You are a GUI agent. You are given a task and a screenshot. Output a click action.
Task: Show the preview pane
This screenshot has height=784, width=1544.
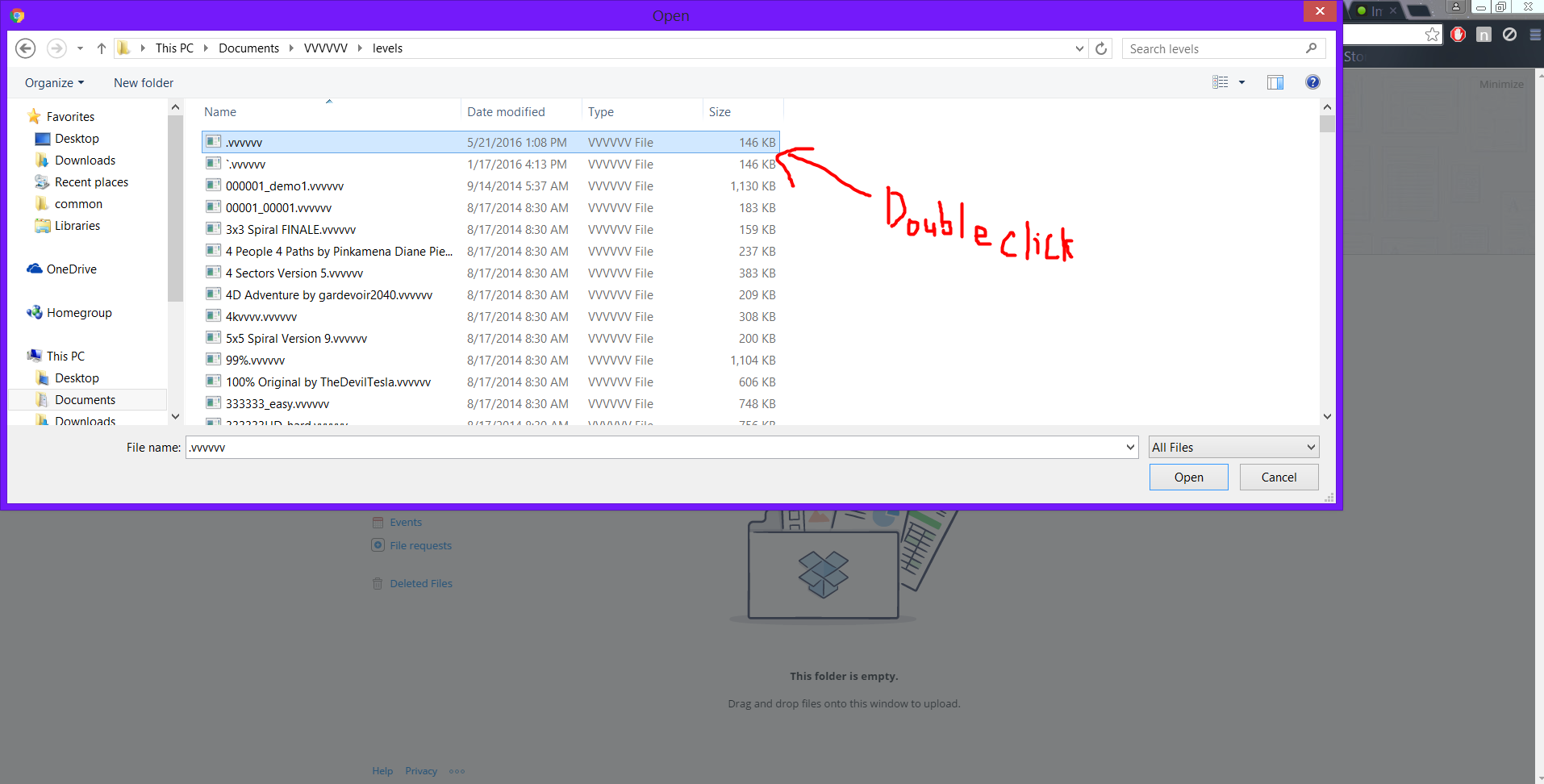(x=1275, y=82)
